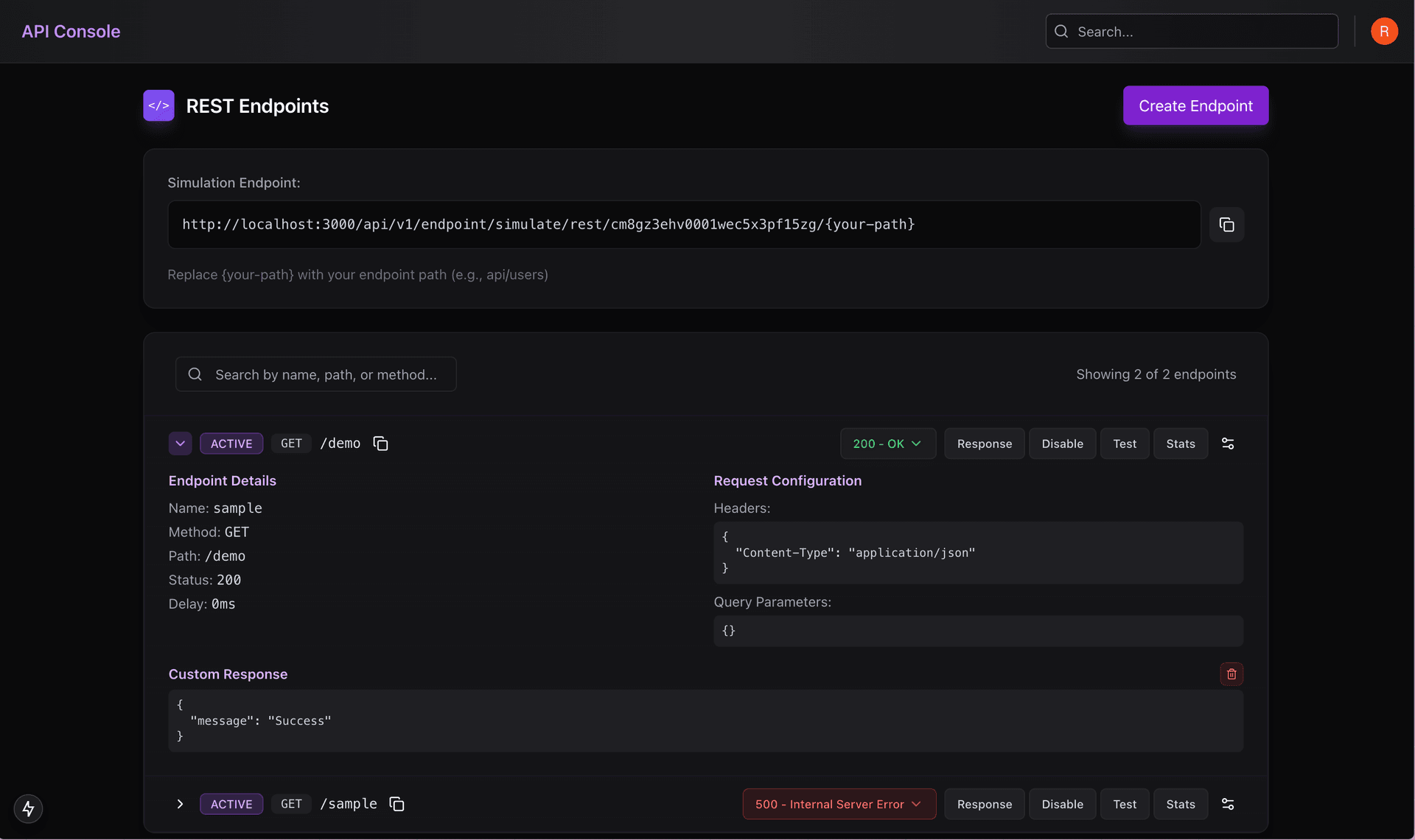This screenshot has width=1415, height=840.
Task: Click the search endpoints input field
Action: [315, 374]
